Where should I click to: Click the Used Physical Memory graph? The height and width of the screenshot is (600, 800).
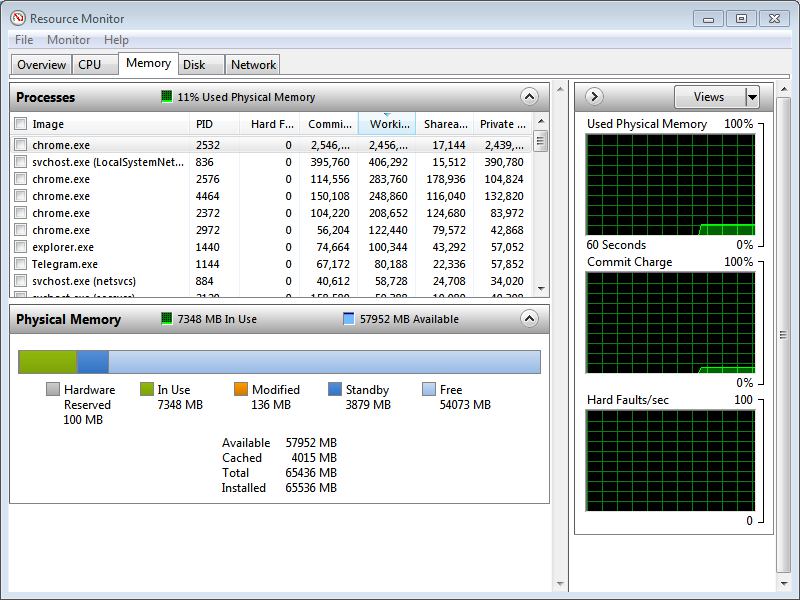point(670,185)
